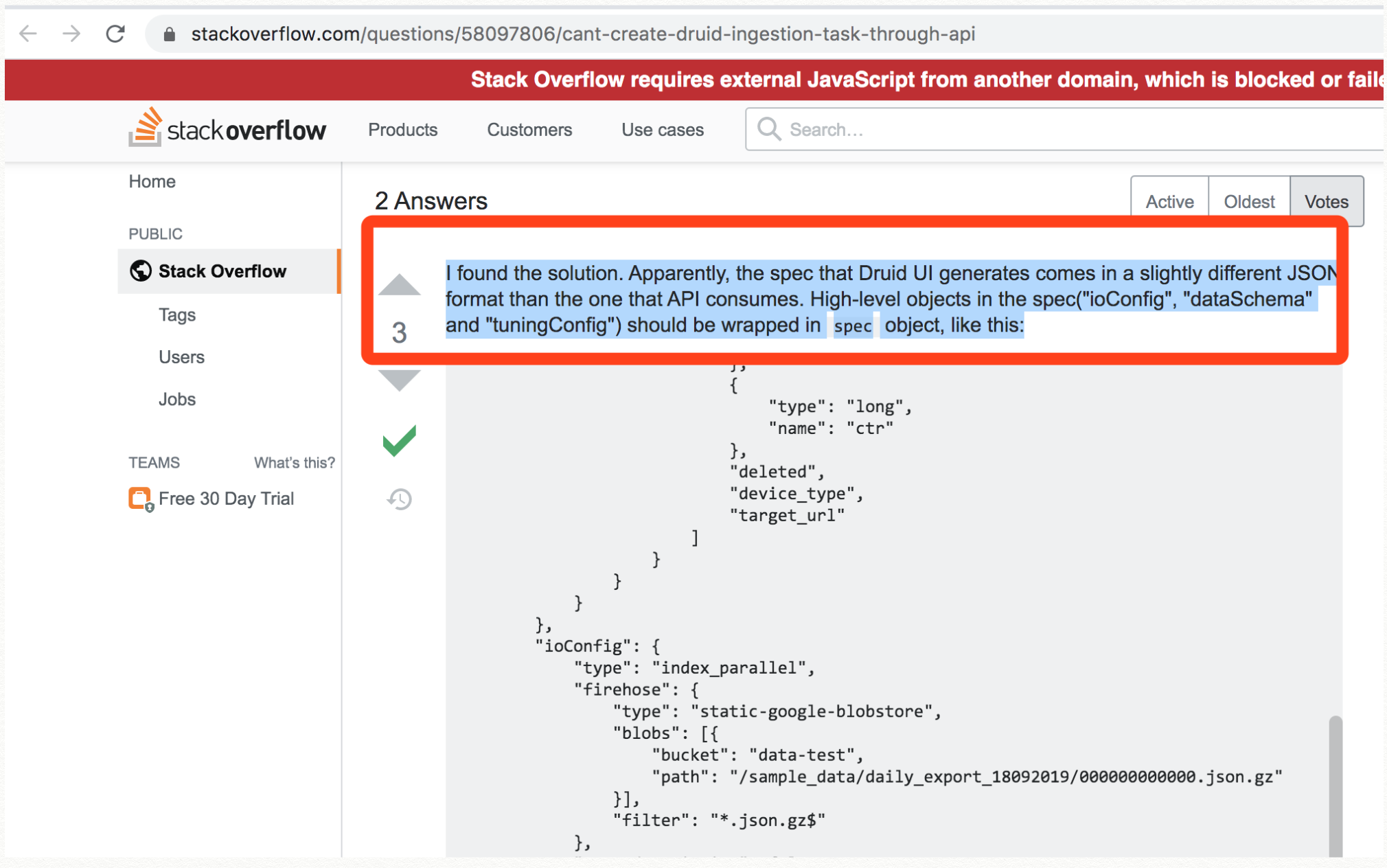Image resolution: width=1387 pixels, height=868 pixels.
Task: Open the answer's edit history clock icon
Action: coord(399,499)
